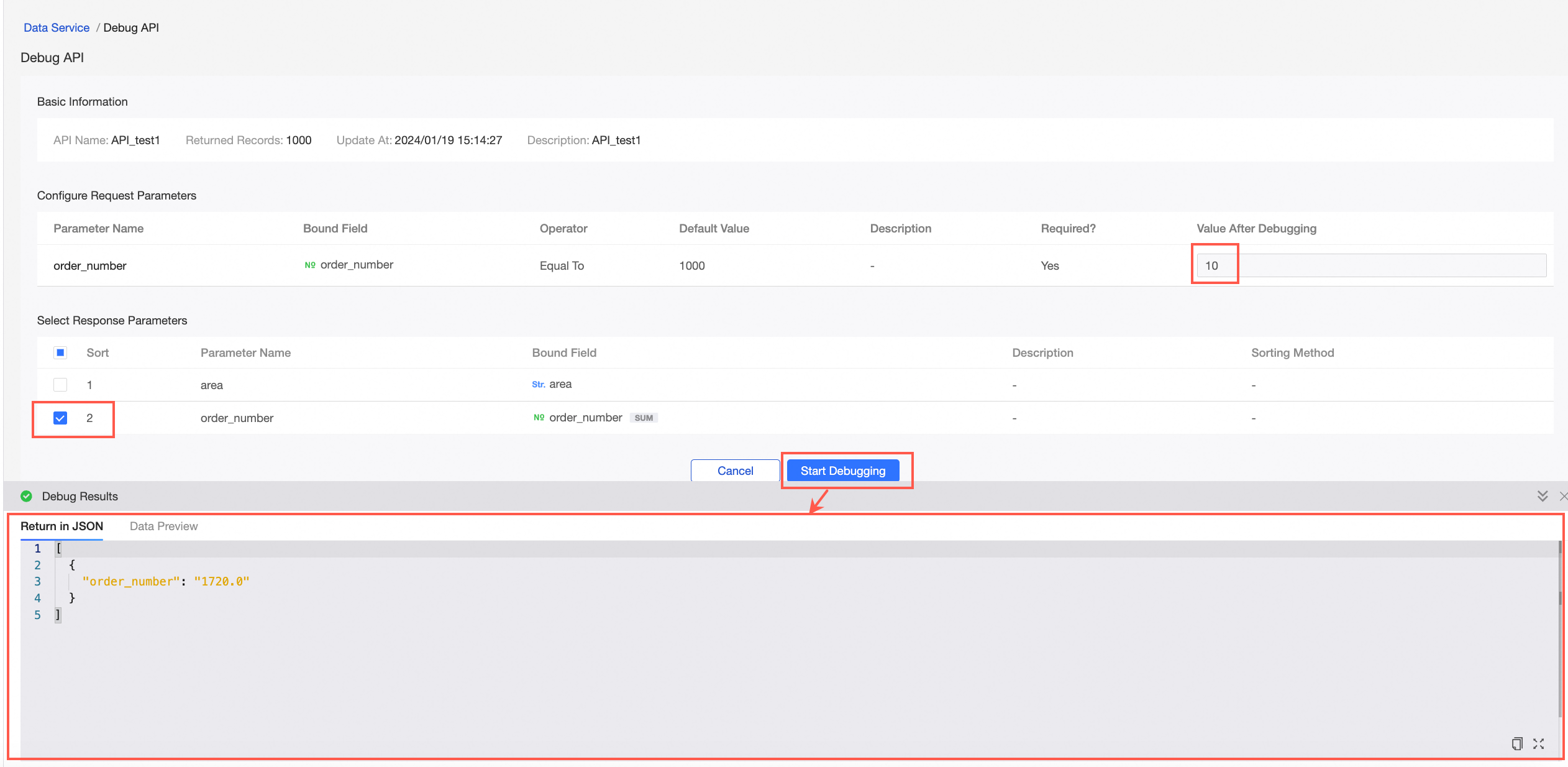
Task: Click the SUM aggregation badge
Action: (644, 418)
